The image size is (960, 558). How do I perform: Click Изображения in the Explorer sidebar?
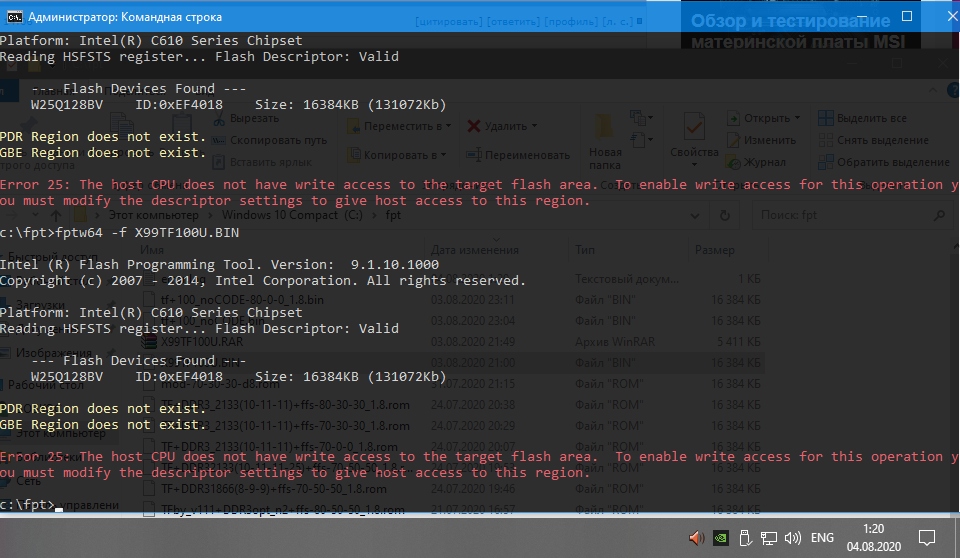(53, 353)
